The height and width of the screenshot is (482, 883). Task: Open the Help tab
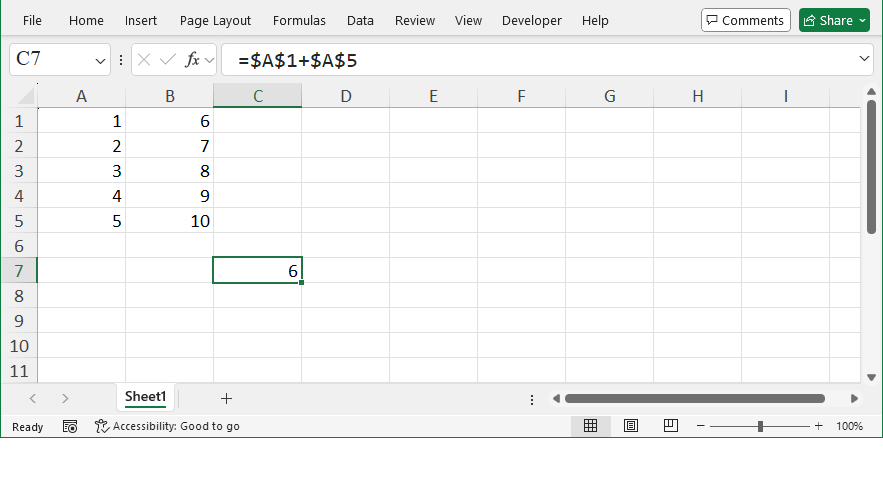[595, 21]
